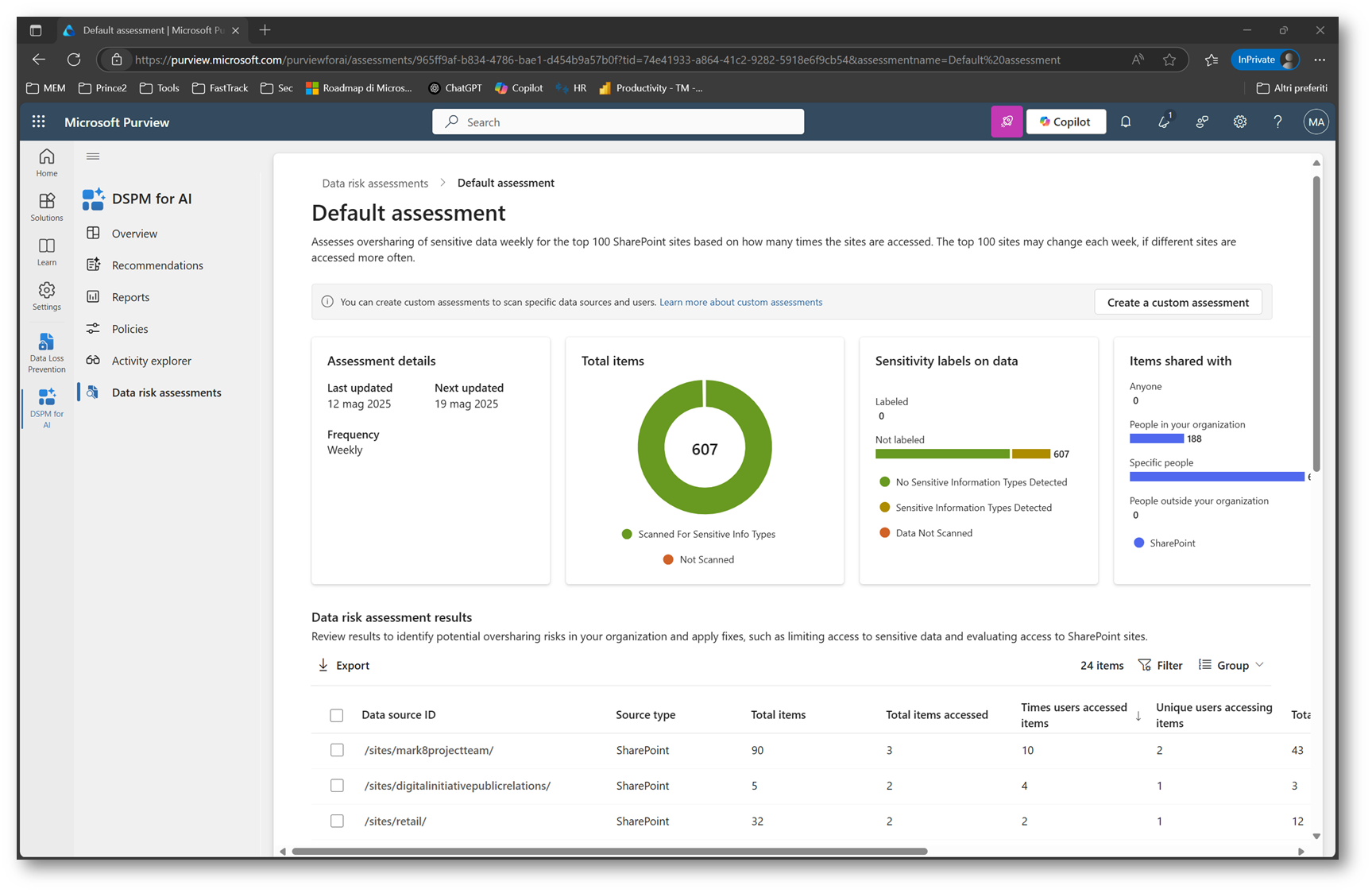
Task: Open DSPM for AI rail icon
Action: [47, 408]
